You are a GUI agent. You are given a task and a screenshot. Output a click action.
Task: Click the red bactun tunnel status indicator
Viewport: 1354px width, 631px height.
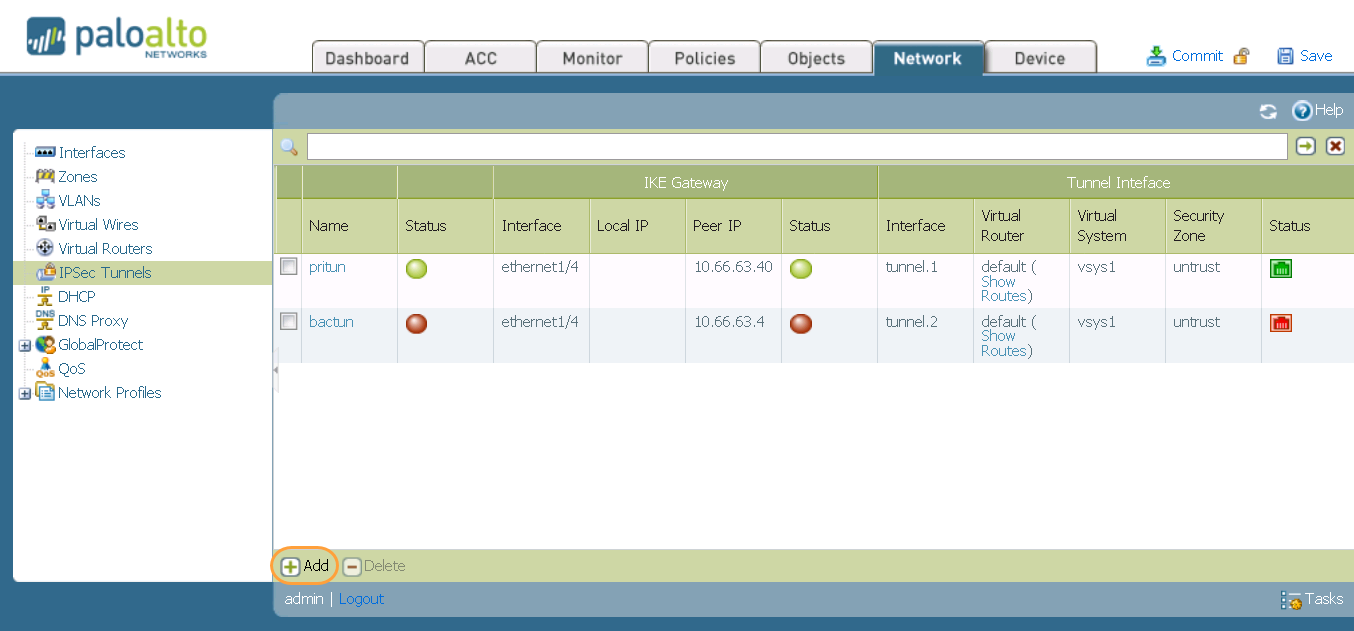coord(416,323)
